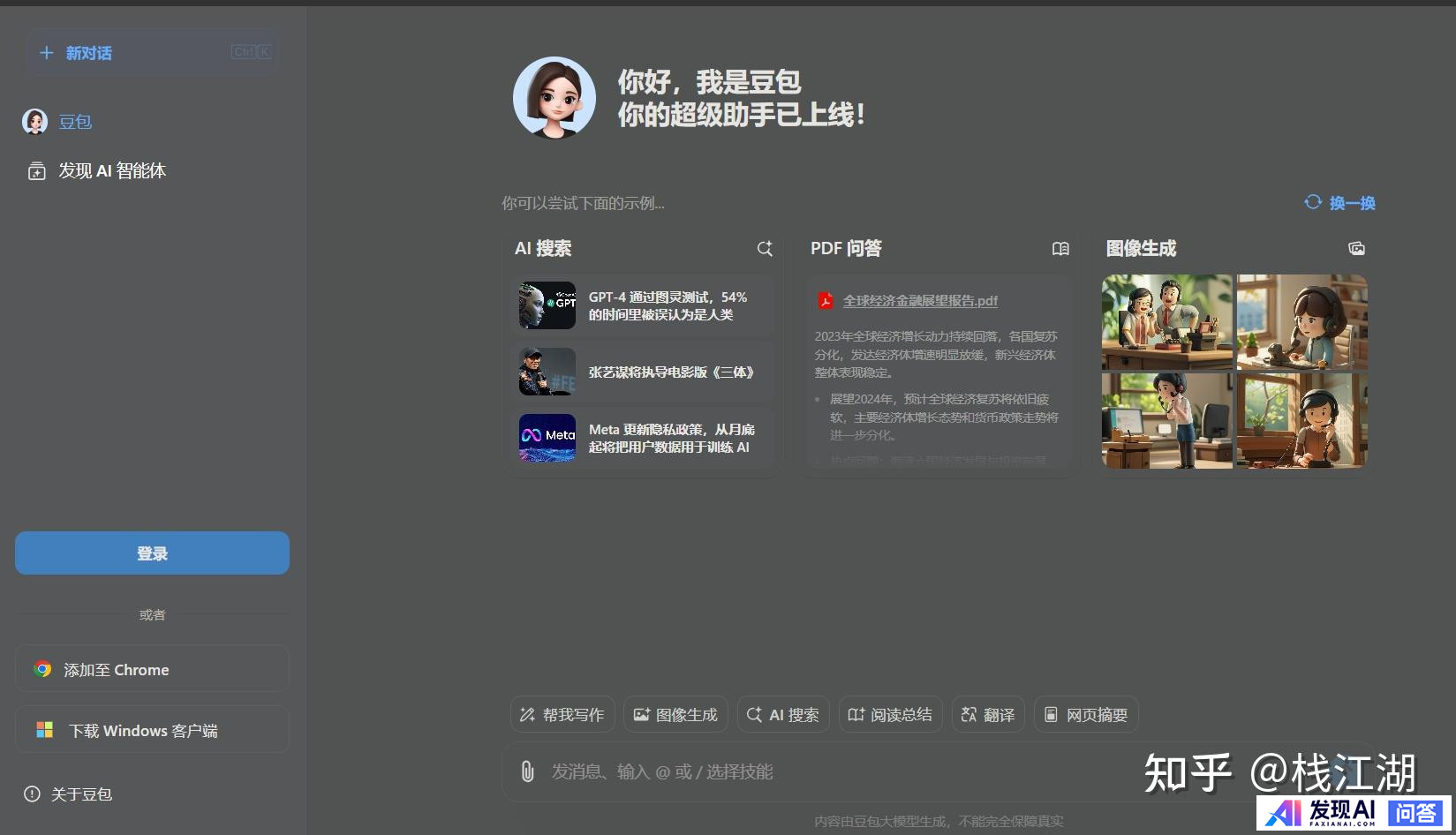
Task: Open Meta 更新隐私政策 news item
Action: click(x=643, y=438)
